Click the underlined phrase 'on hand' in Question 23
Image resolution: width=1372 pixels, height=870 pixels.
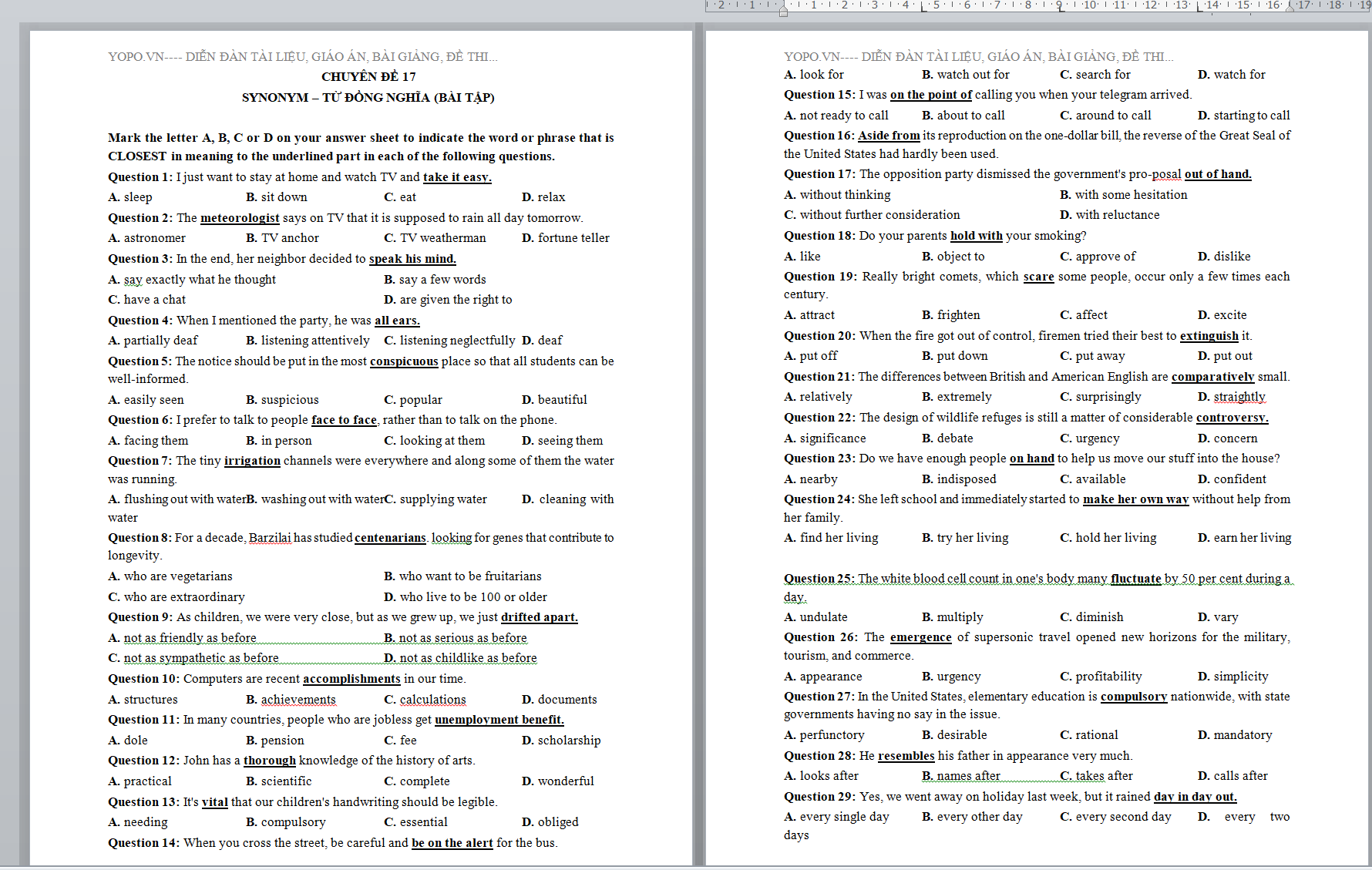[x=1032, y=459]
